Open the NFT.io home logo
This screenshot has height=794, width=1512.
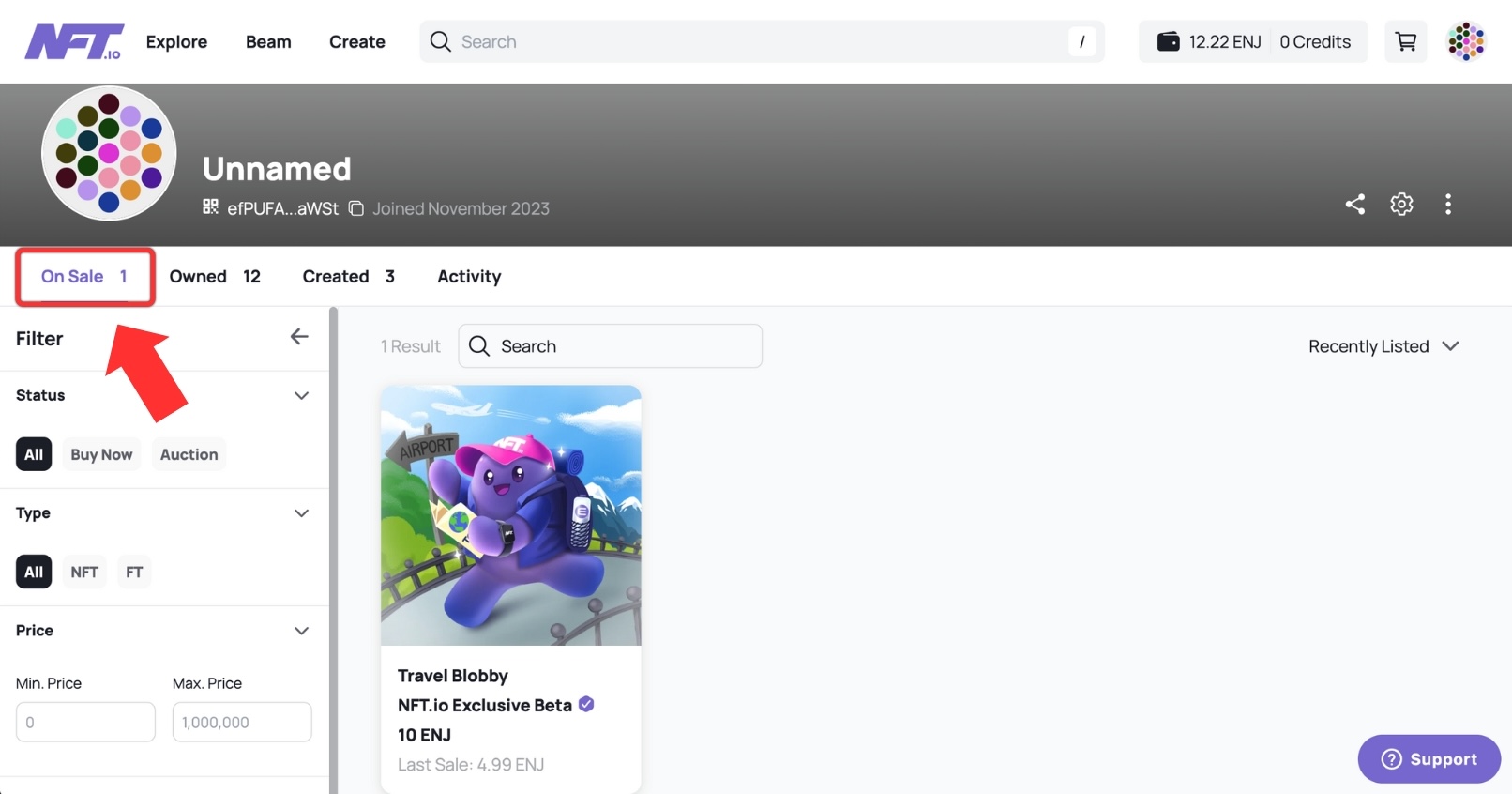74,42
